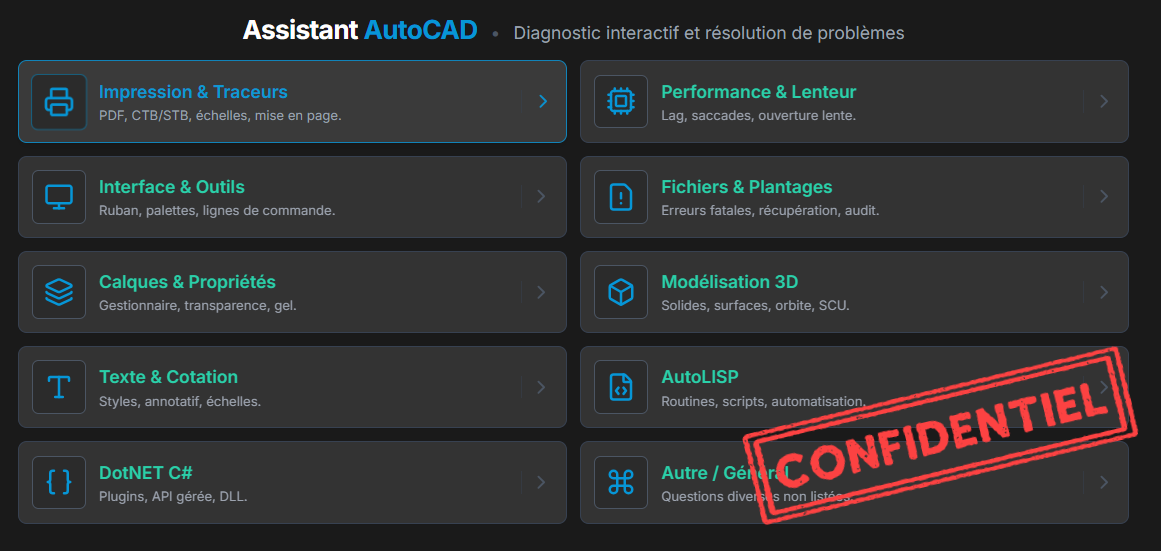The image size is (1161, 551).
Task: Select the T text icon for Texte & Cotation
Action: (59, 387)
